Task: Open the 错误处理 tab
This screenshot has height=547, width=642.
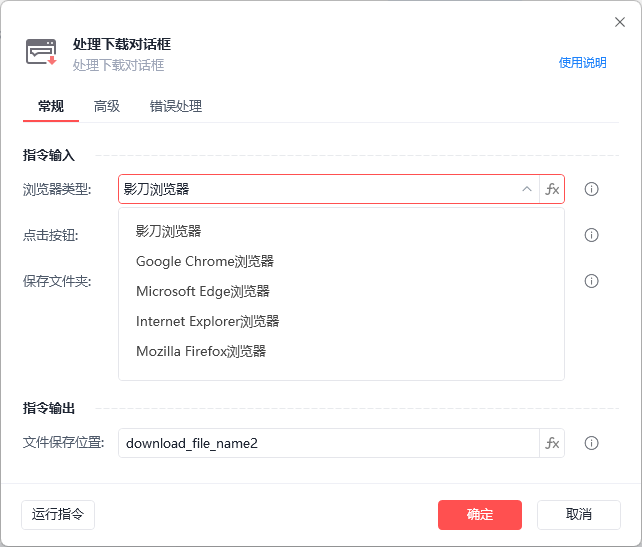Action: click(x=176, y=106)
